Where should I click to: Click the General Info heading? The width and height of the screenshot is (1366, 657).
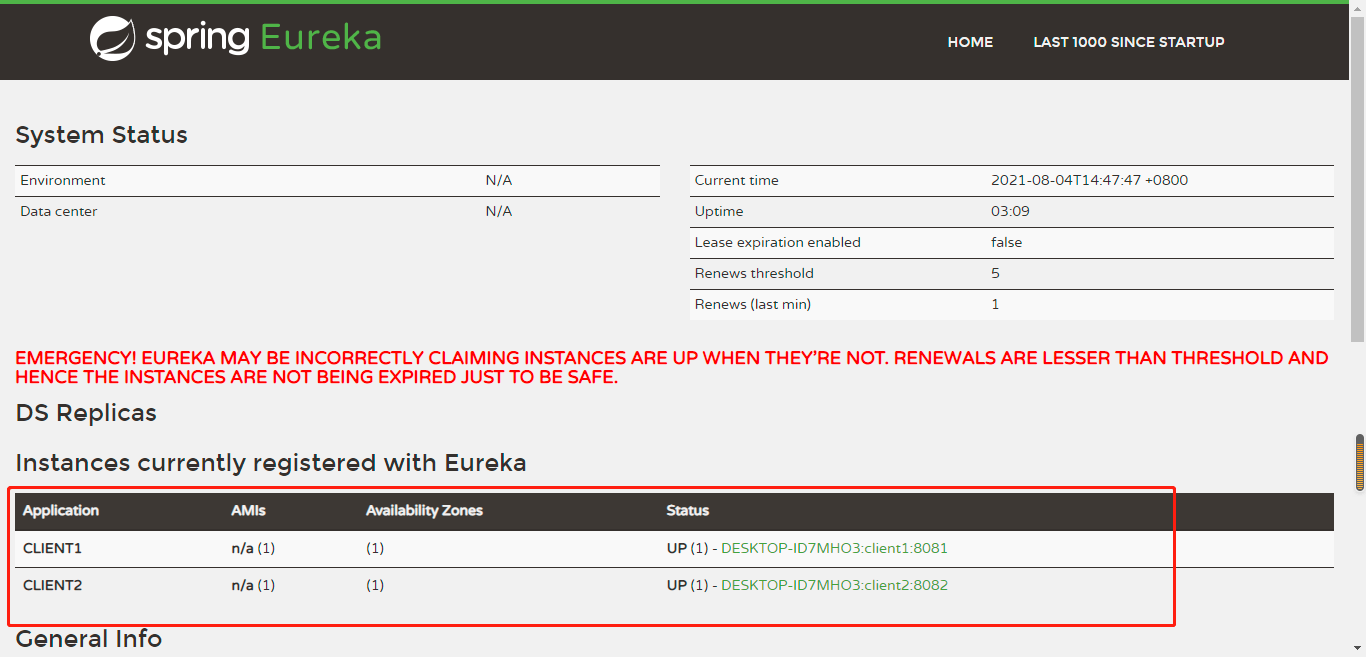(89, 639)
